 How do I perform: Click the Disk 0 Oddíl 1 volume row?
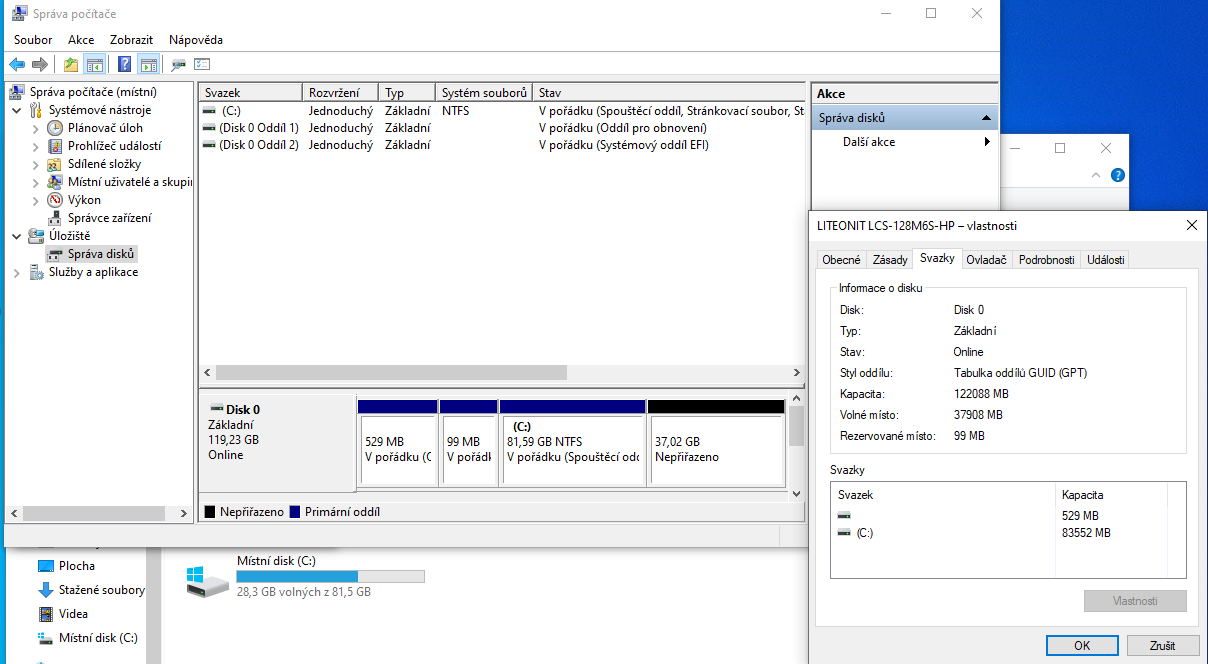tap(258, 128)
